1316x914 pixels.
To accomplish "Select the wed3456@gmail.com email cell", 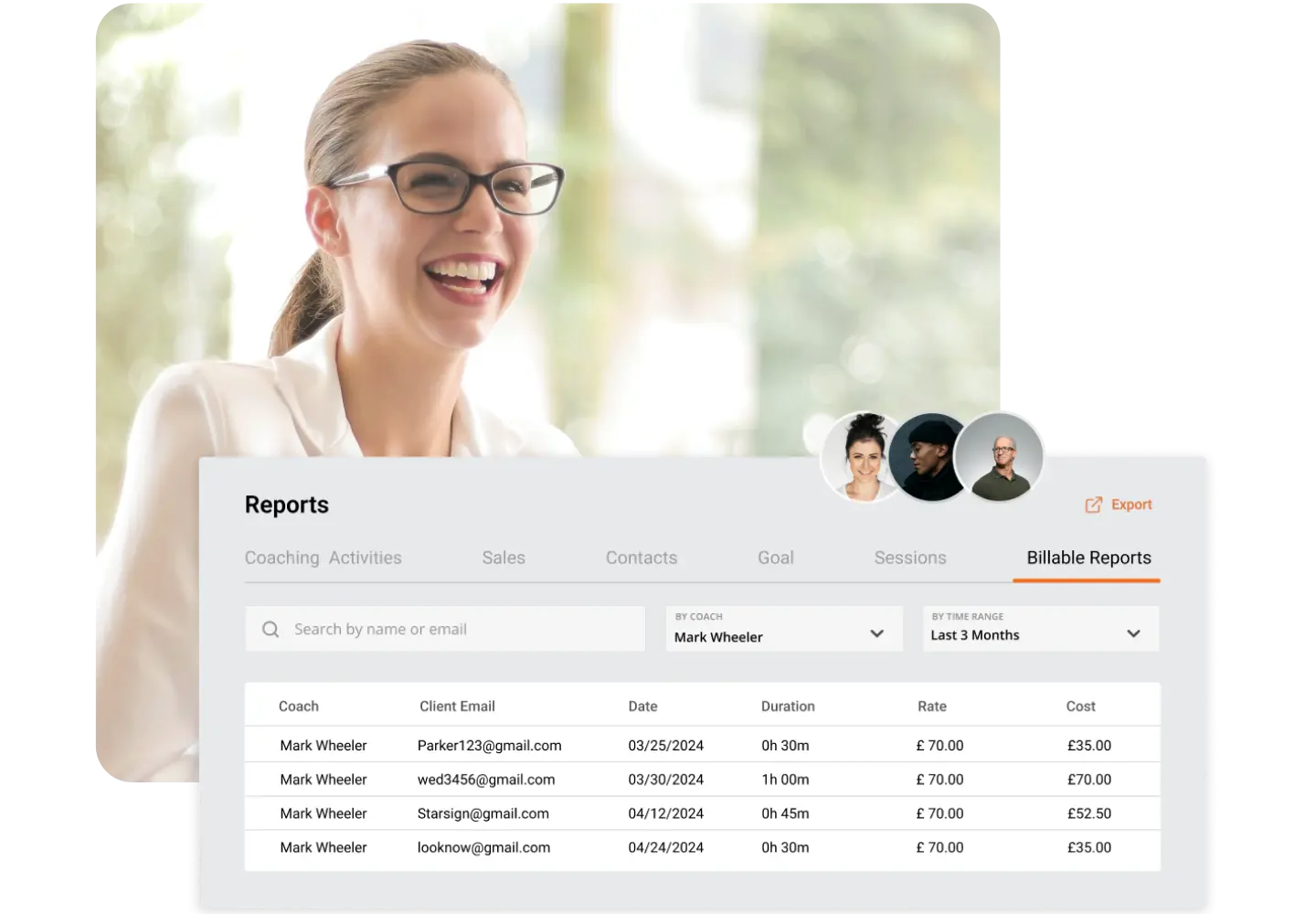I will tap(486, 780).
